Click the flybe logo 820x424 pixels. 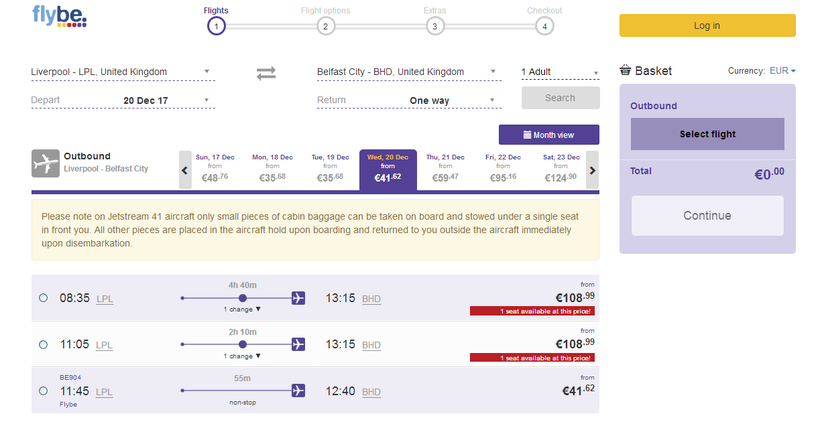[60, 17]
